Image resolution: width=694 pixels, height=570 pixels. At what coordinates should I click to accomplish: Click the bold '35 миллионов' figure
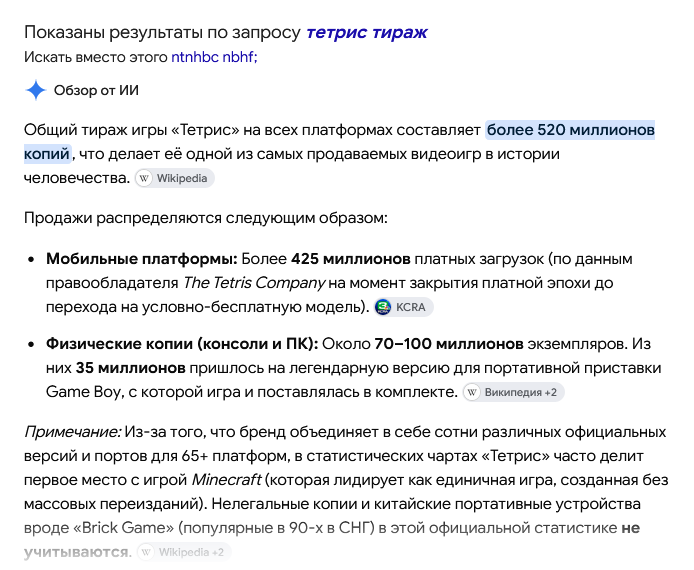[131, 368]
